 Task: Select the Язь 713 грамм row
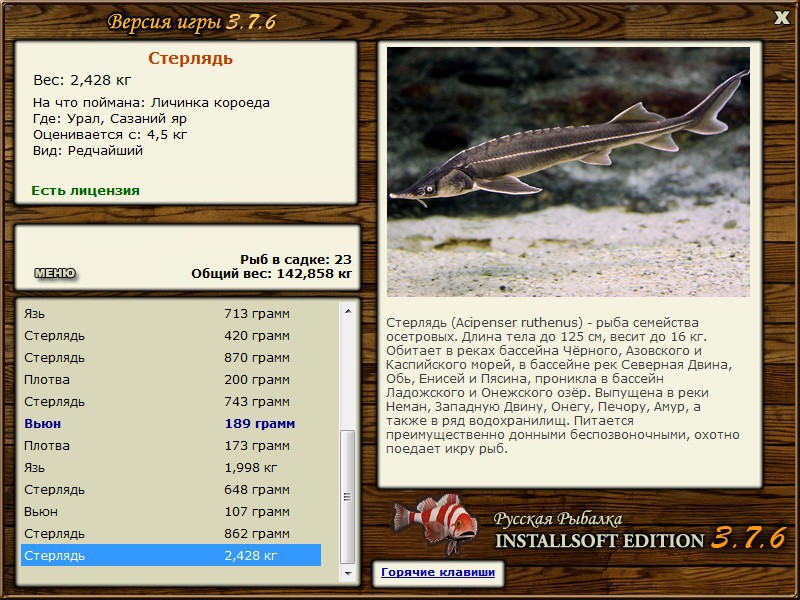coord(171,313)
